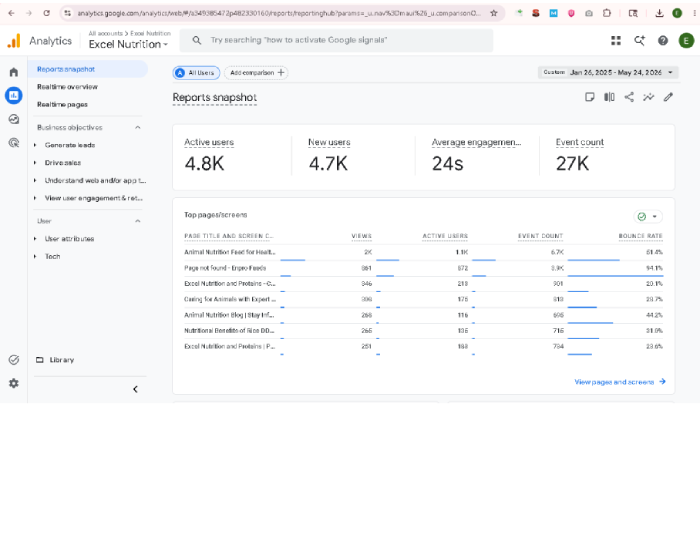Open the Google apps grid icon
The image size is (700, 560).
click(616, 41)
